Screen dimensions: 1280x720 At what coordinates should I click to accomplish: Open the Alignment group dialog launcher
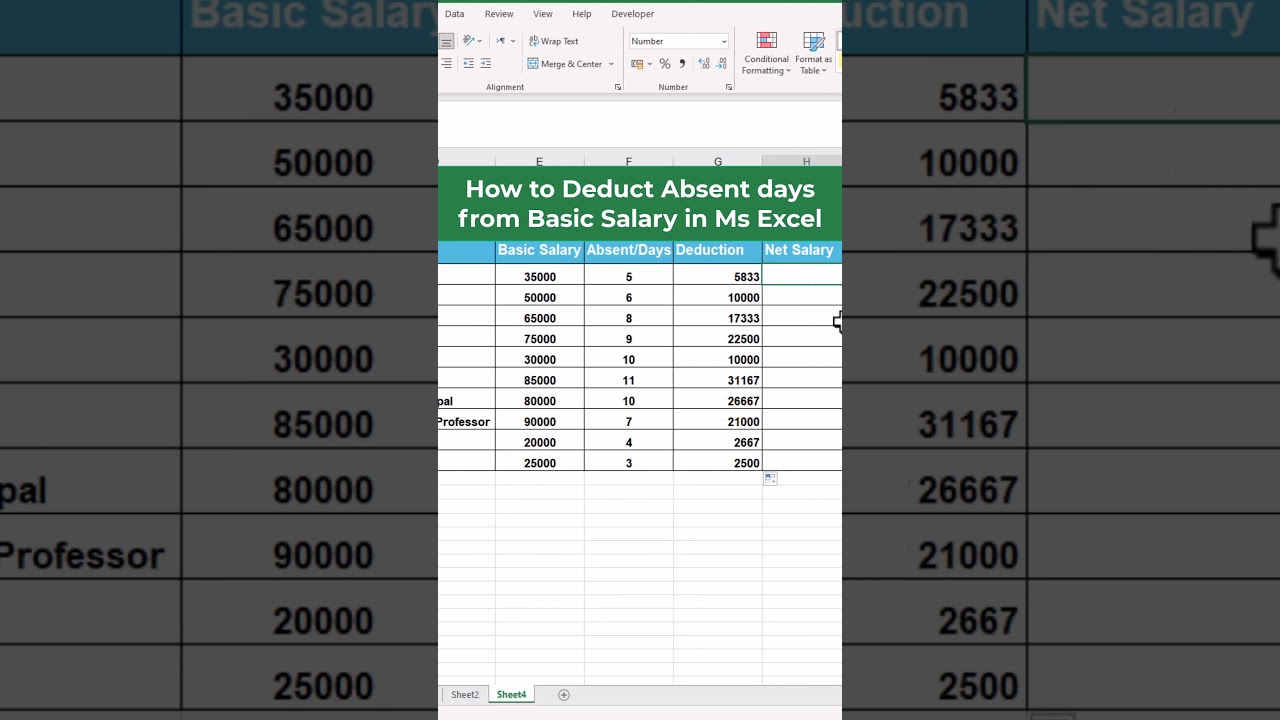[618, 87]
